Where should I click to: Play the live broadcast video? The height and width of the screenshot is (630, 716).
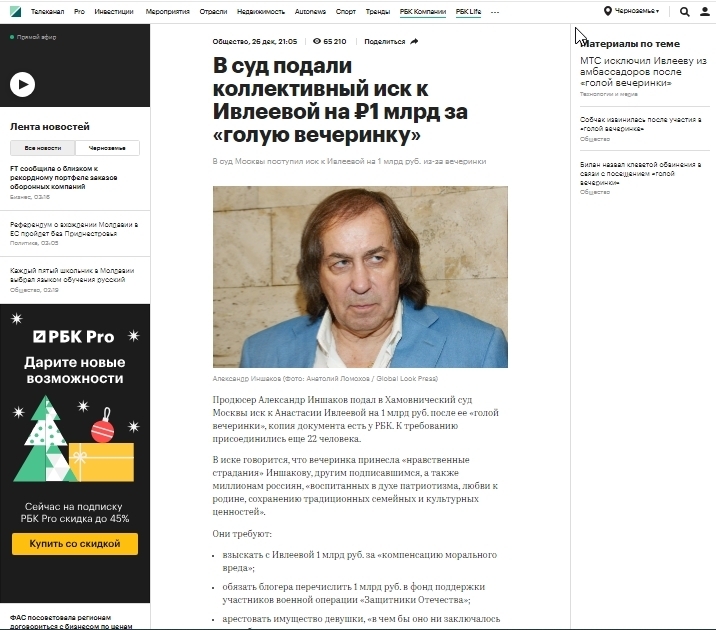tap(22, 84)
